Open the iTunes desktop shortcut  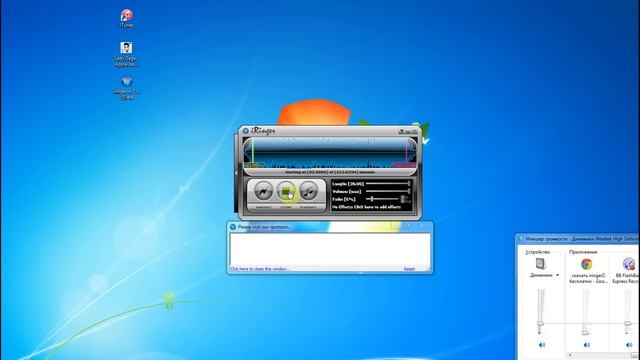coord(127,18)
